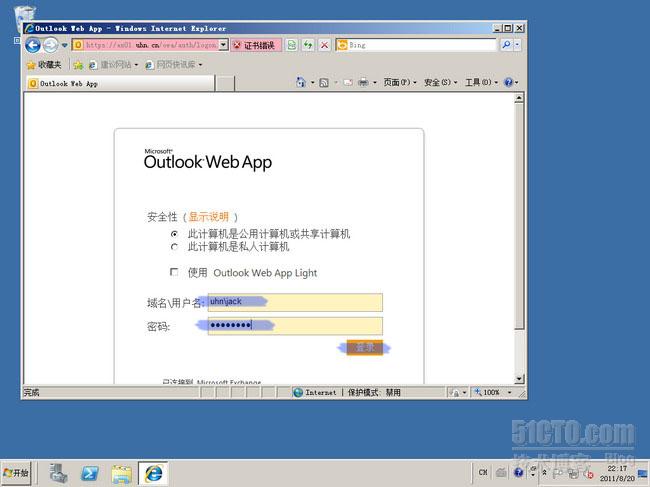
Task: Expand the zoom level dropdown arrow
Action: 509,392
